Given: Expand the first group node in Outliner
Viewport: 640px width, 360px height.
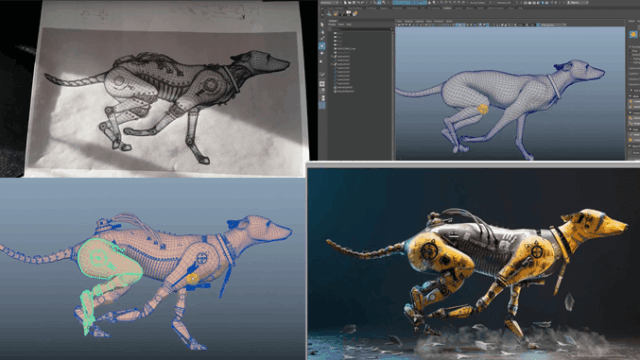Looking at the screenshot, I should coord(332,56).
